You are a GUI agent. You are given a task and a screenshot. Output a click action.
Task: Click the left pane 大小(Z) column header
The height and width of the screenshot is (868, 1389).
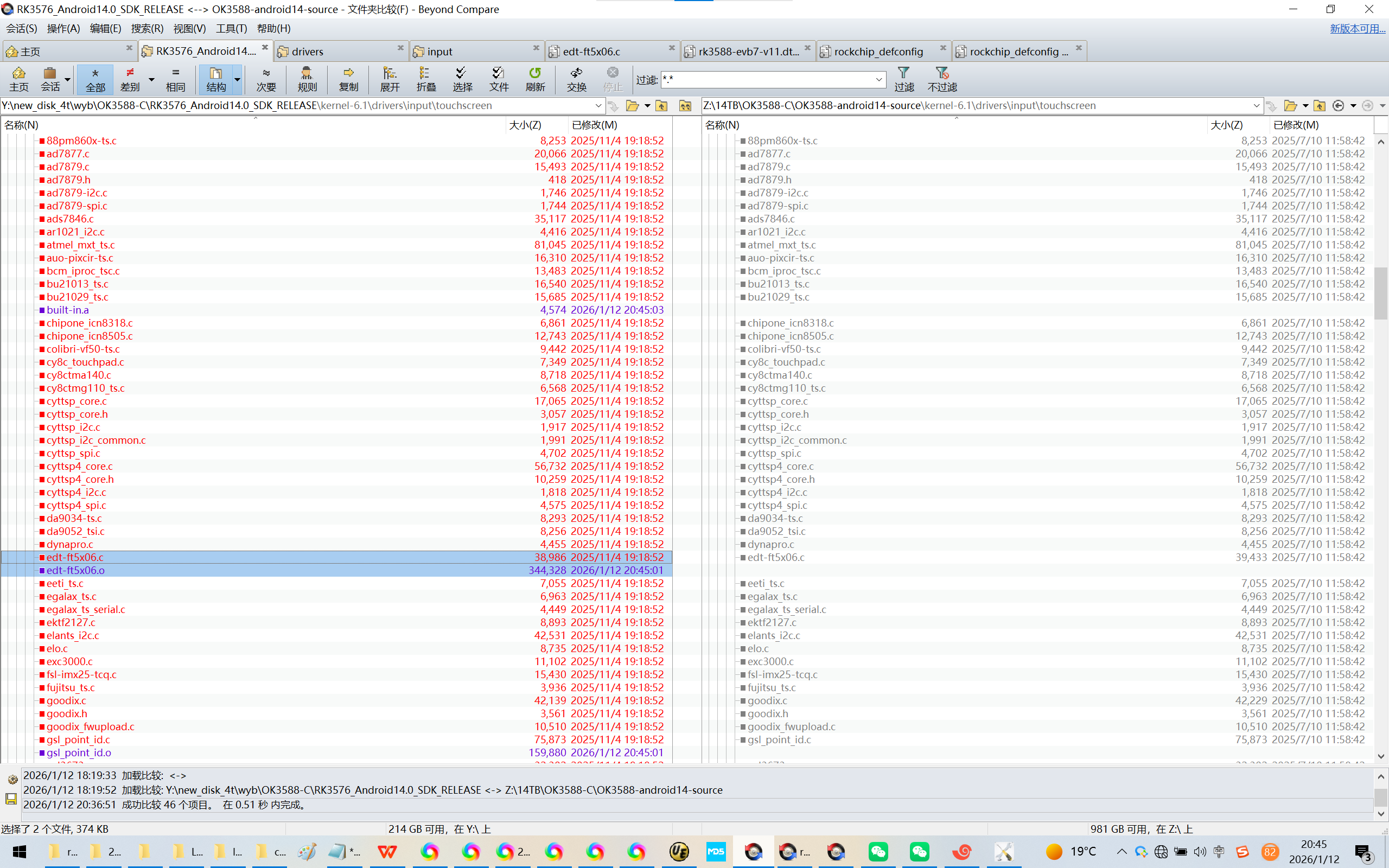525,125
